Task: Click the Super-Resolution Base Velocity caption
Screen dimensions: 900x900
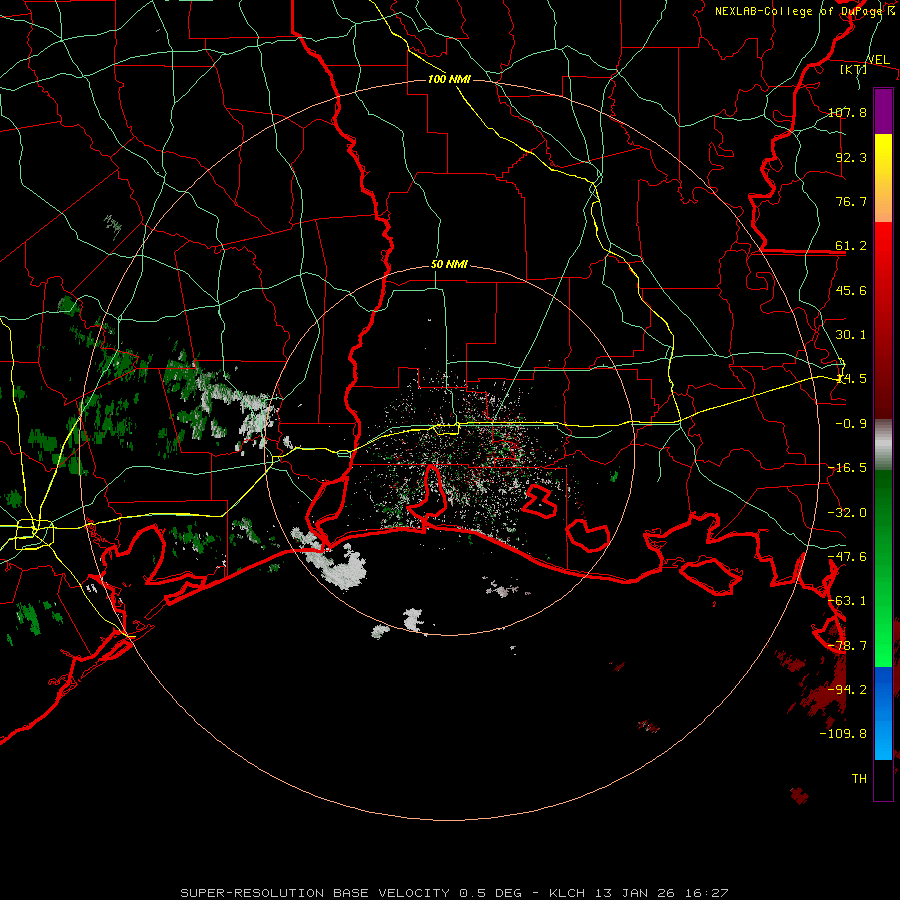Action: point(454,893)
